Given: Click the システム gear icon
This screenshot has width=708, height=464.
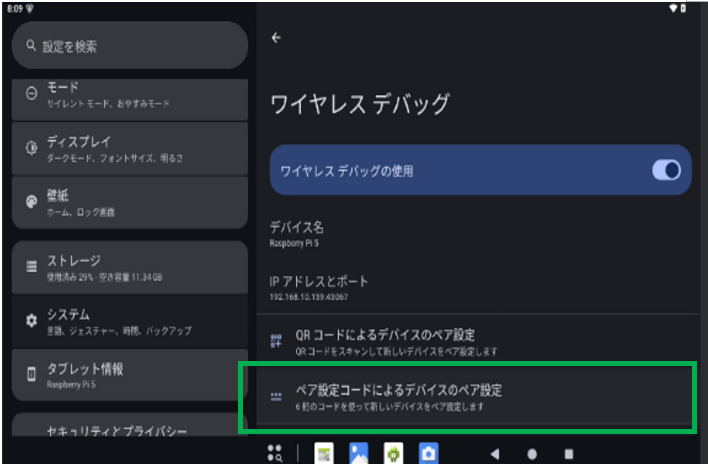Looking at the screenshot, I should point(31,321).
